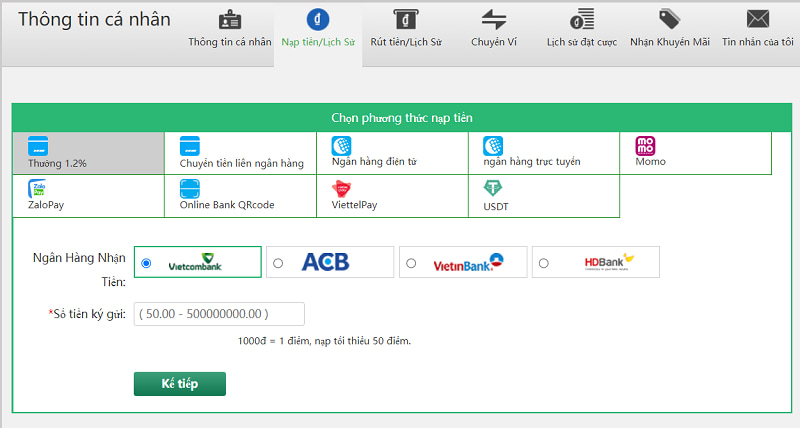Click the Chuyển Ví transfer arrows icon
Image resolution: width=800 pixels, height=428 pixels.
point(494,20)
